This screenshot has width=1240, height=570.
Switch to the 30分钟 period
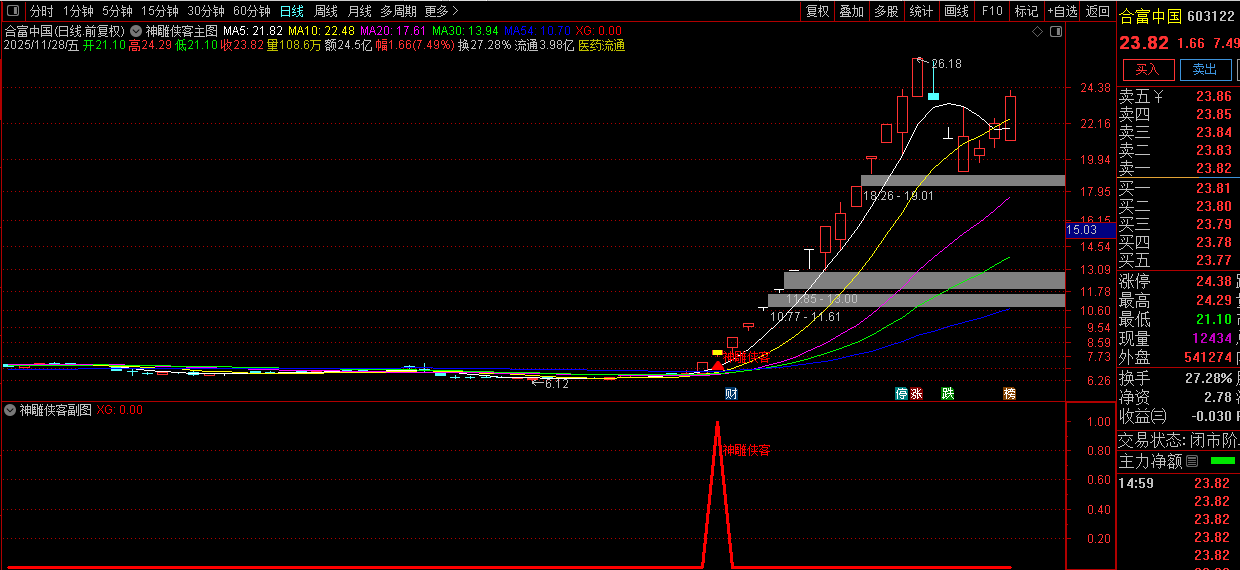point(206,11)
